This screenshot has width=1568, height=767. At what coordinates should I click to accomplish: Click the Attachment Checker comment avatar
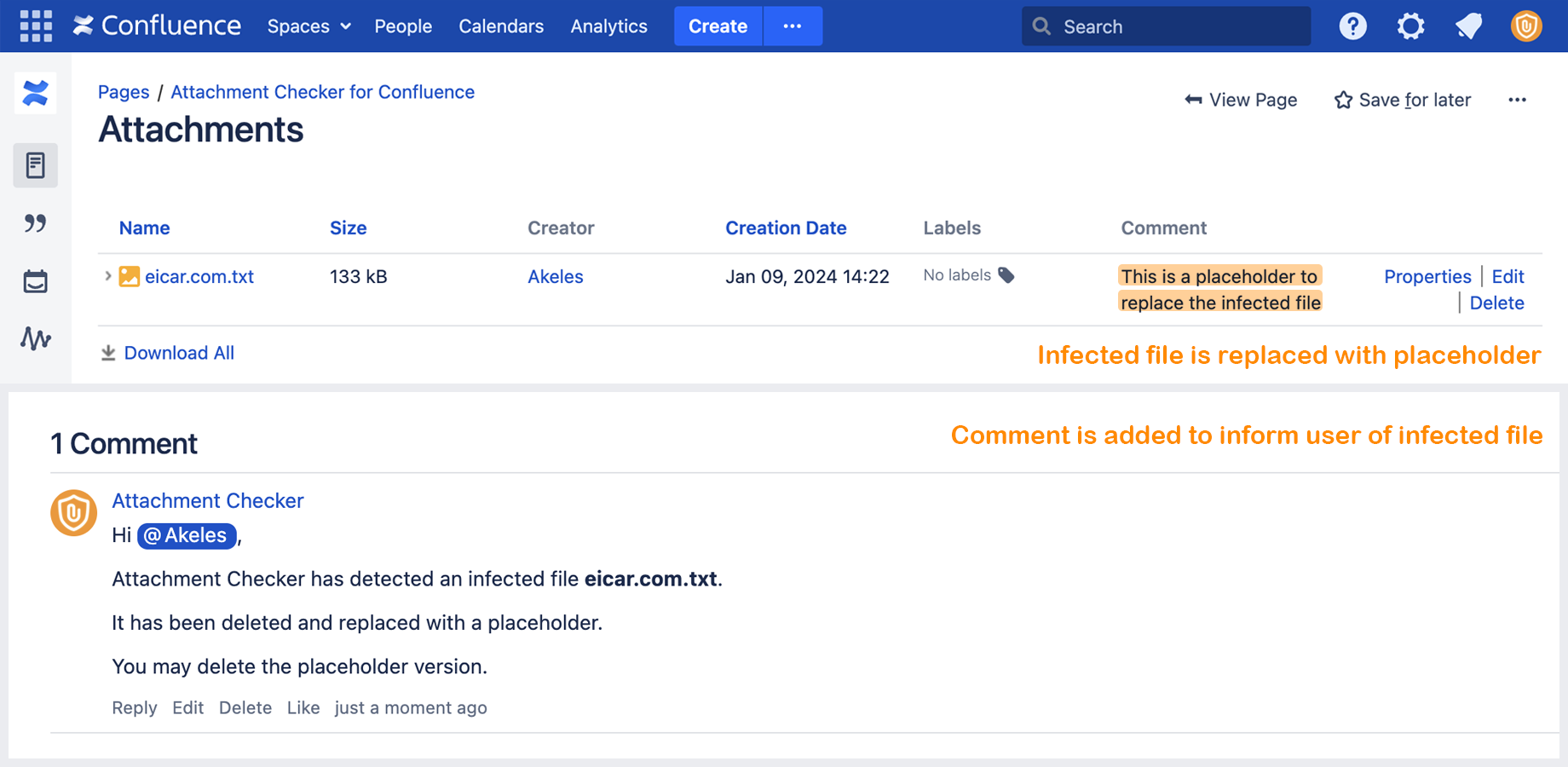(x=73, y=513)
